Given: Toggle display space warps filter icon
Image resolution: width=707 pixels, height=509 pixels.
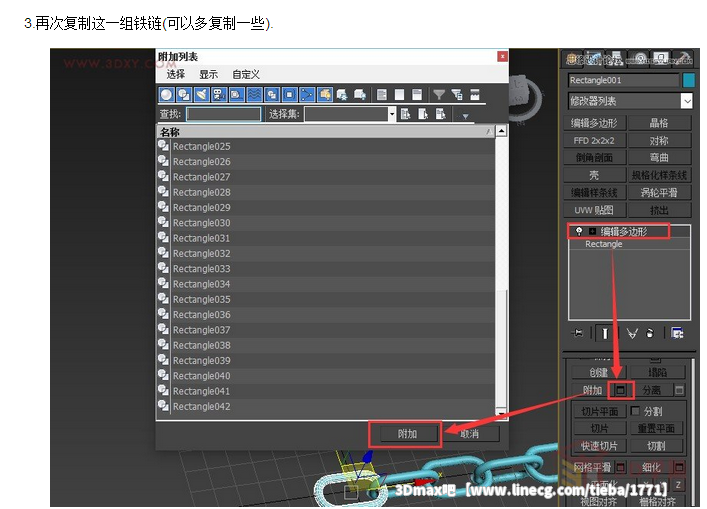Looking at the screenshot, I should 254,95.
